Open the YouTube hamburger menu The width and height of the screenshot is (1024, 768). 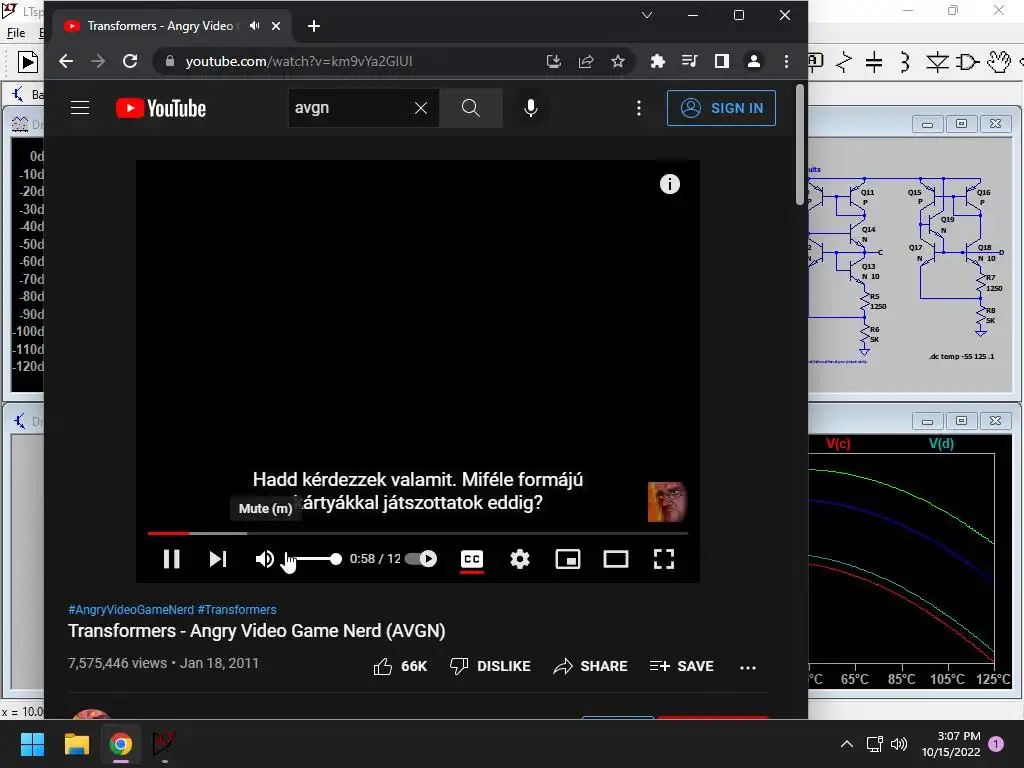tap(80, 108)
